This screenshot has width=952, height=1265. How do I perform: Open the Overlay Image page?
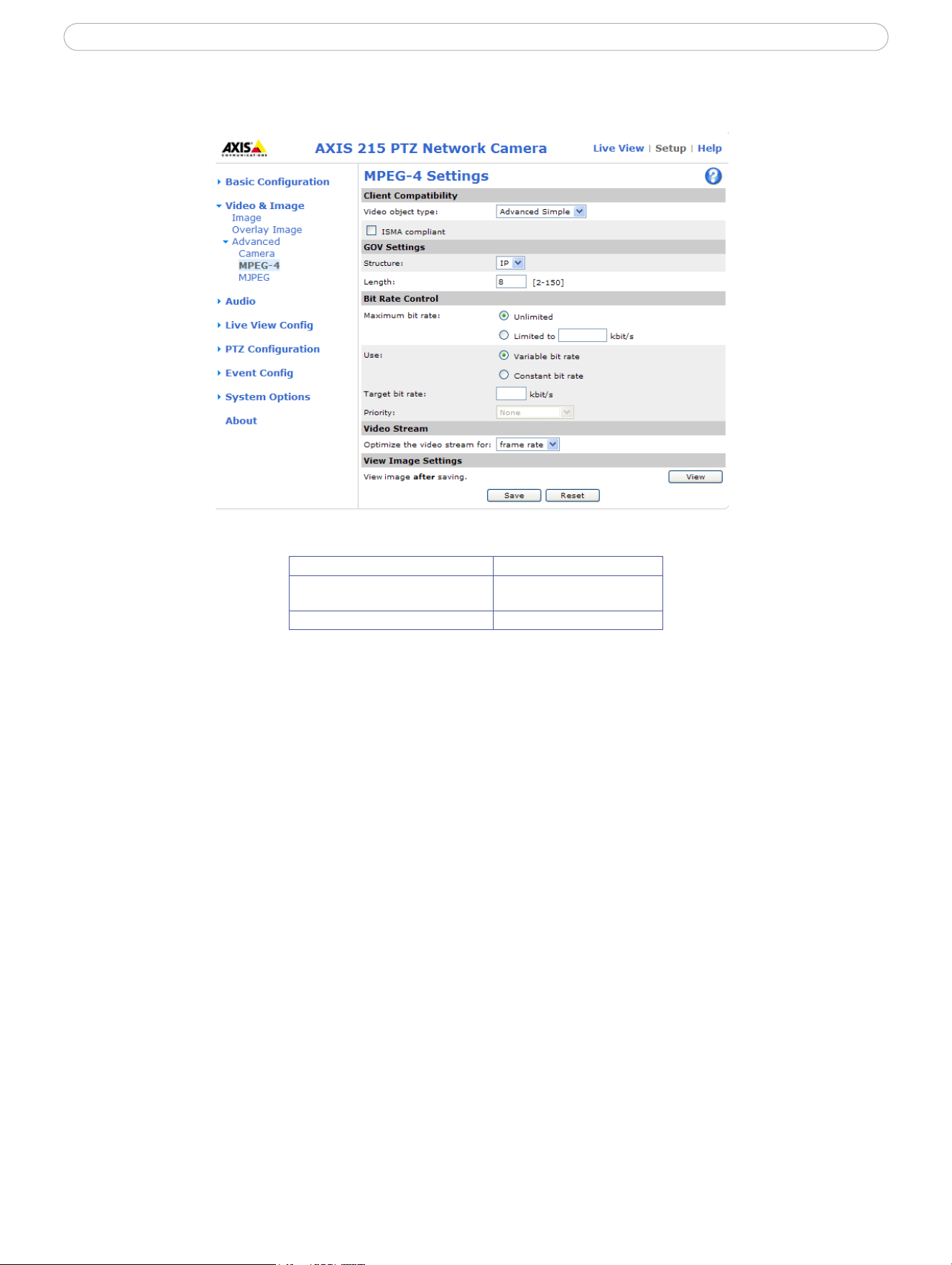pyautogui.click(x=267, y=230)
